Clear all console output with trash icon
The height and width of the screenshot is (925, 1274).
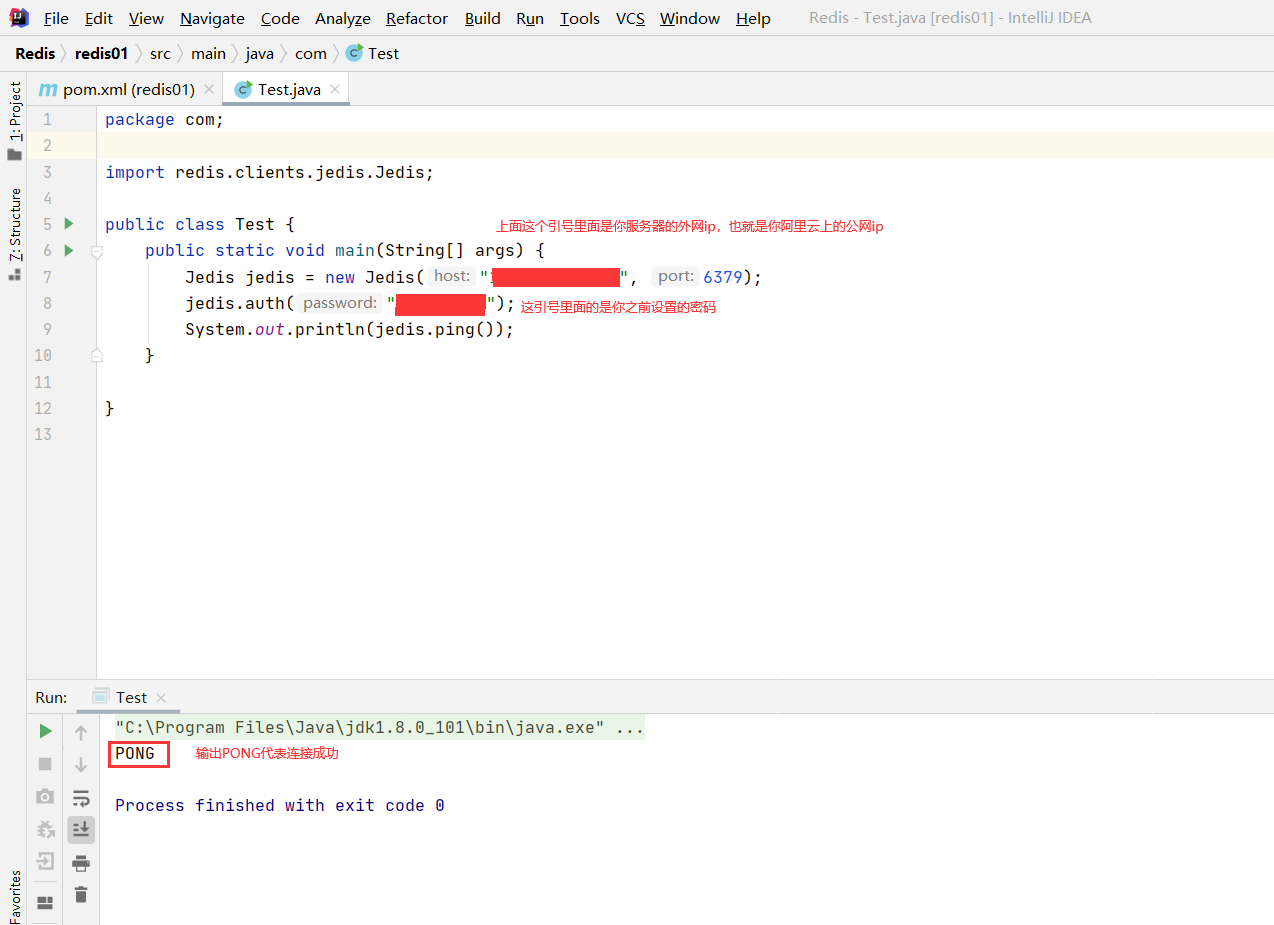81,894
